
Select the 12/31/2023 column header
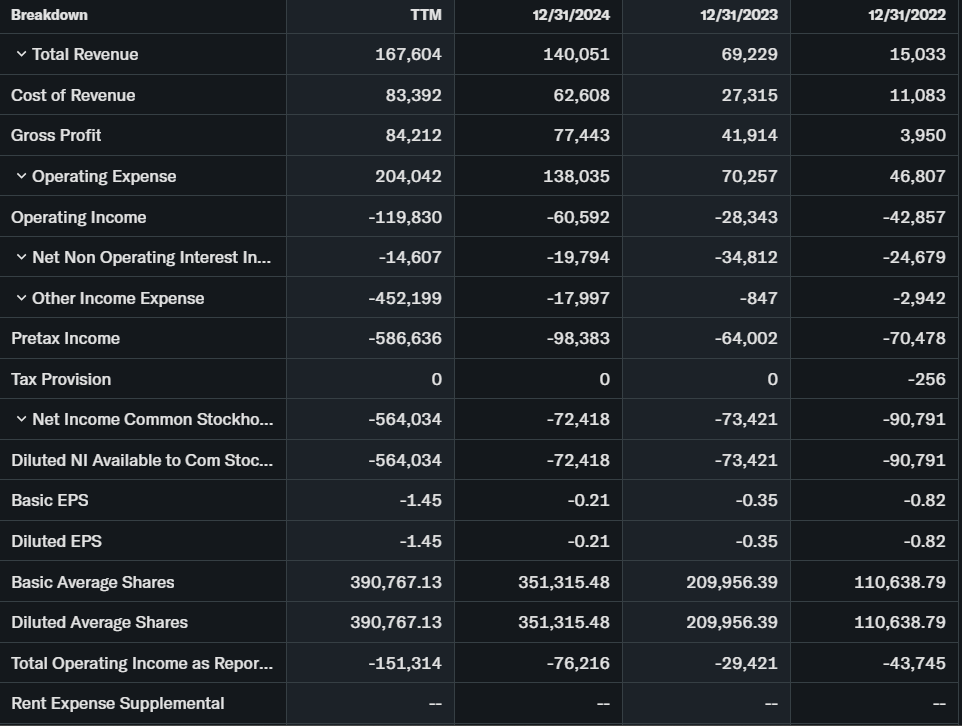(739, 14)
